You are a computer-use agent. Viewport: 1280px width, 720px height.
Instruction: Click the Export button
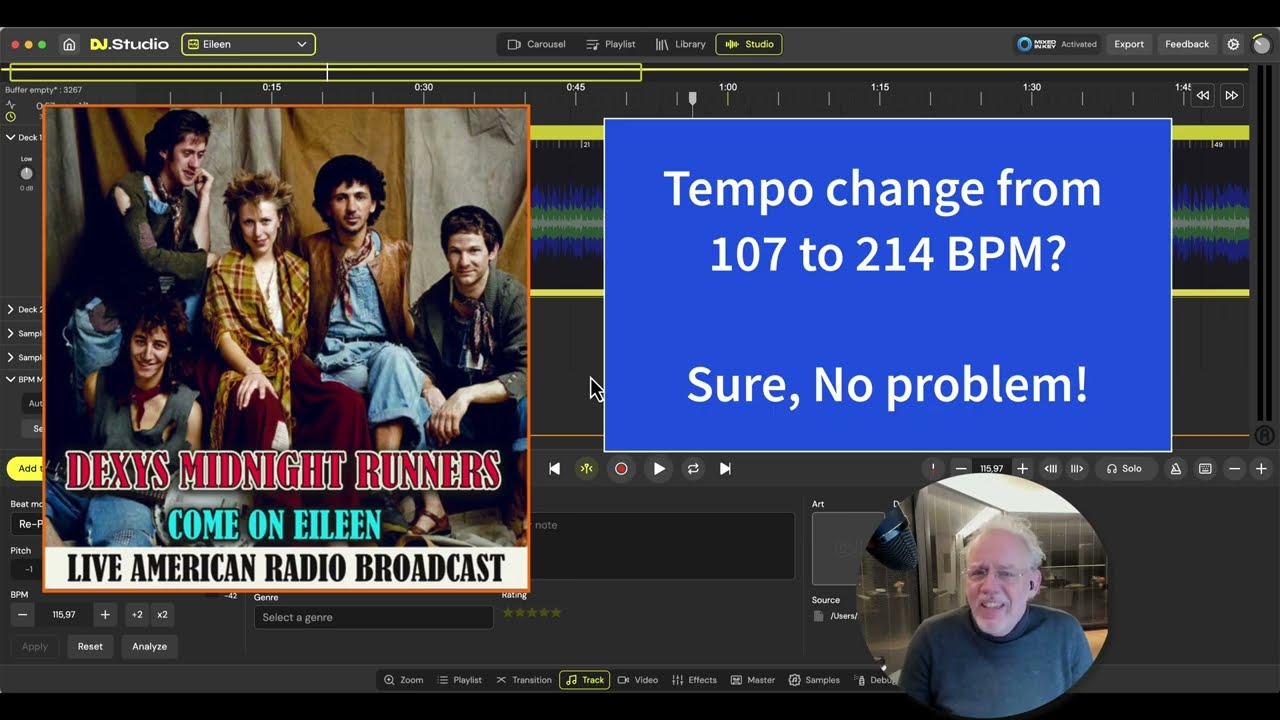1129,44
